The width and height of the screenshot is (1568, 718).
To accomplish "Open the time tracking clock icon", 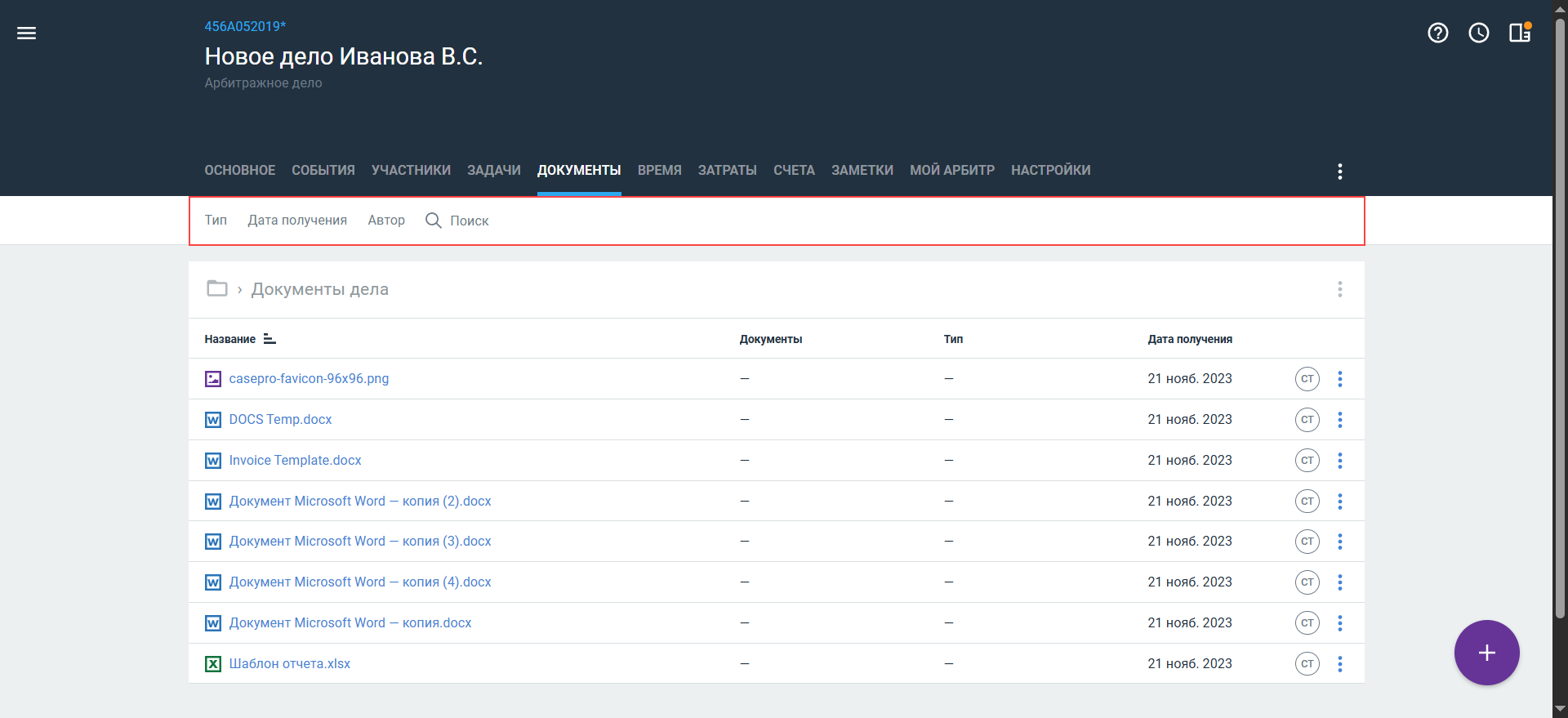I will coord(1478,33).
